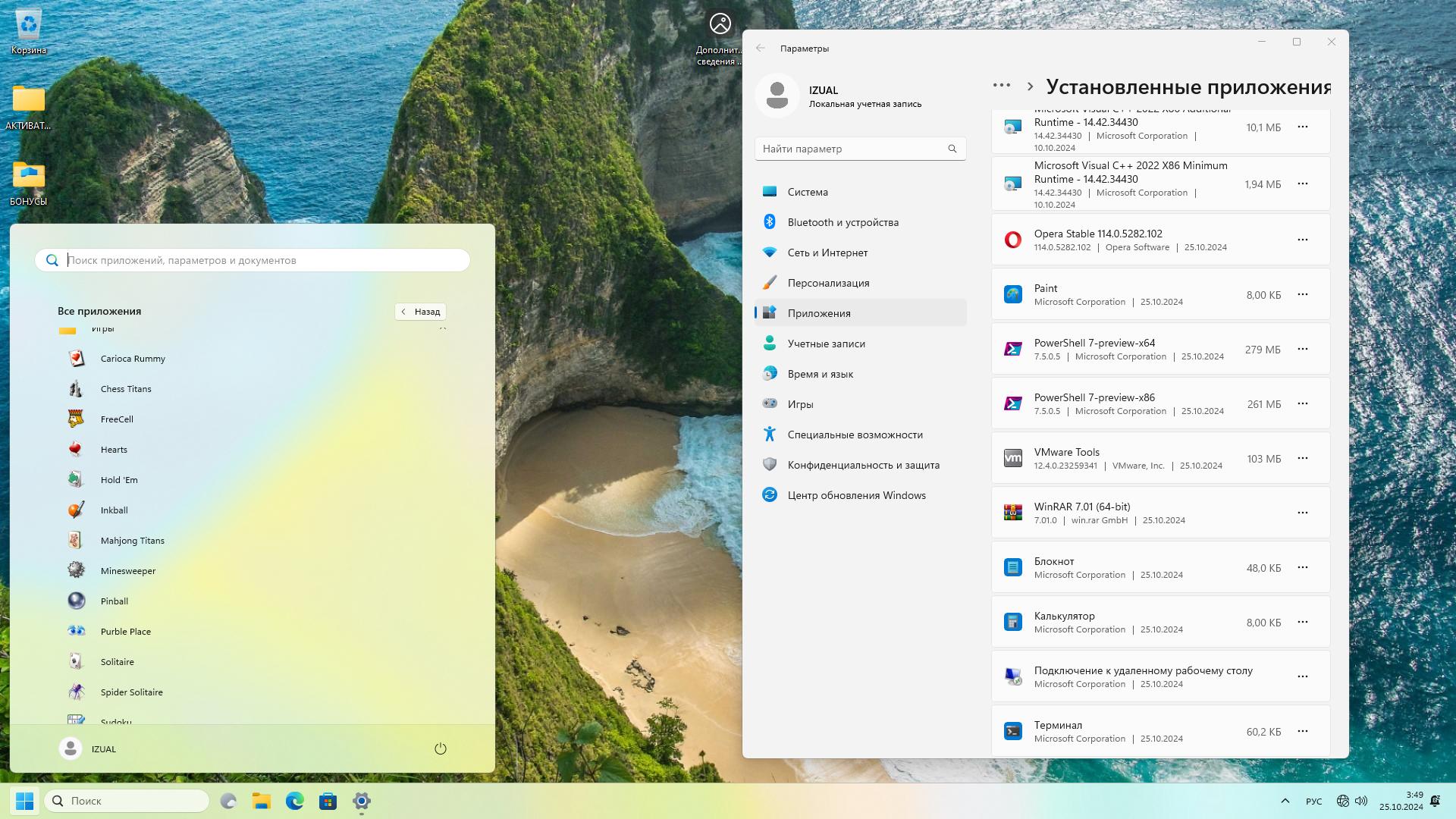Open Spider Solitaire game
1456x819 pixels.
(131, 692)
